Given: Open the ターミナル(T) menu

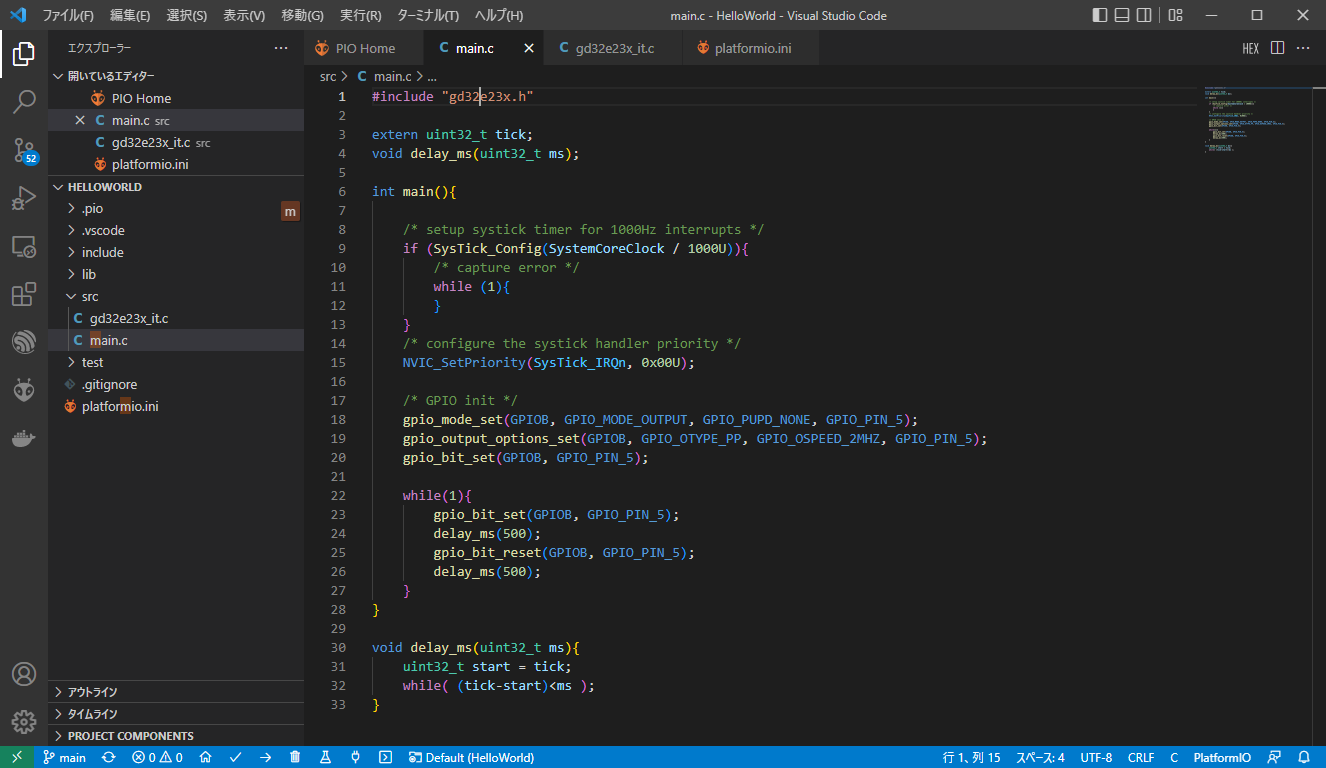Looking at the screenshot, I should click(x=427, y=15).
